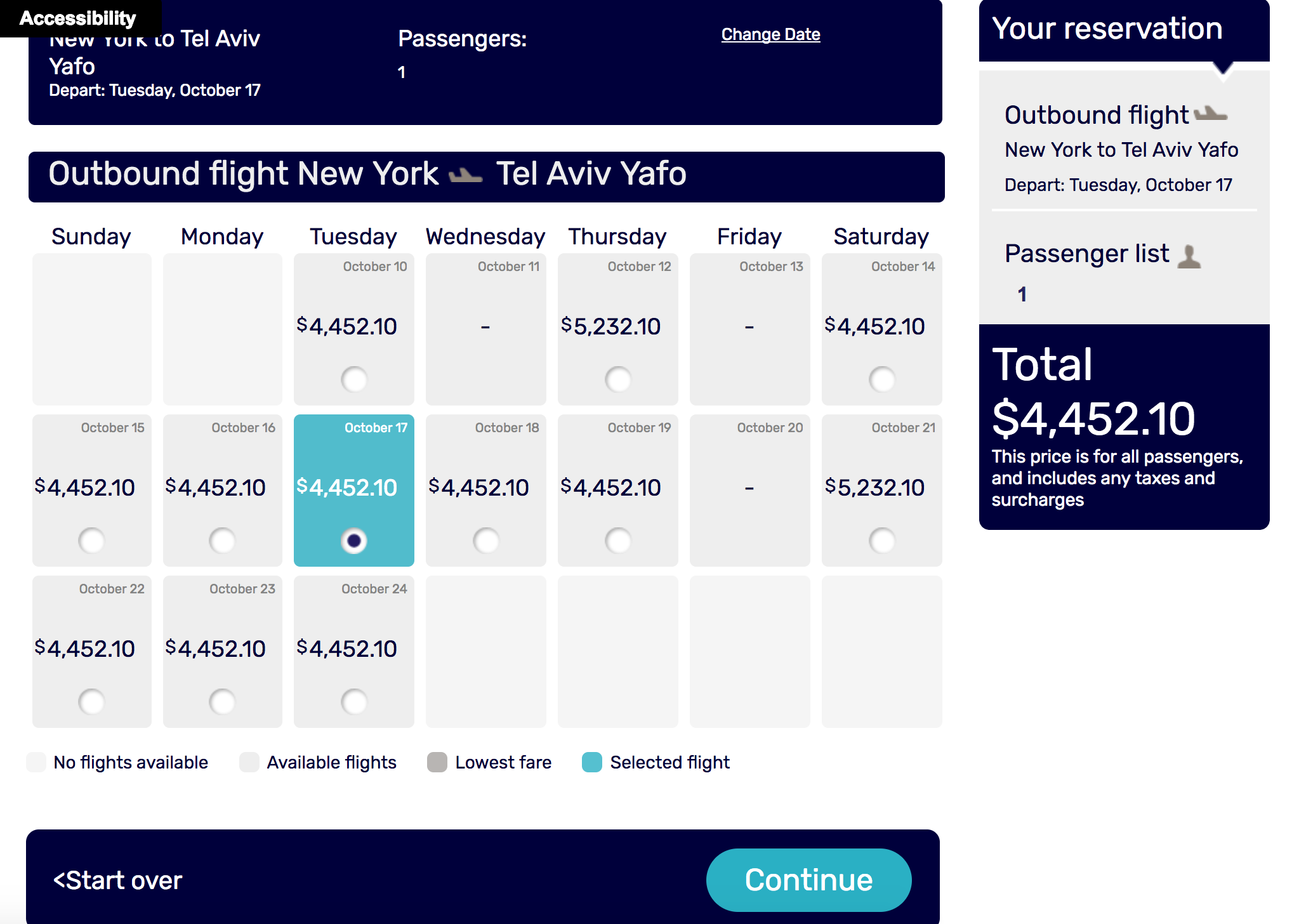
Task: Click the passenger silhouette icon beside Passenger list
Action: (x=1189, y=256)
